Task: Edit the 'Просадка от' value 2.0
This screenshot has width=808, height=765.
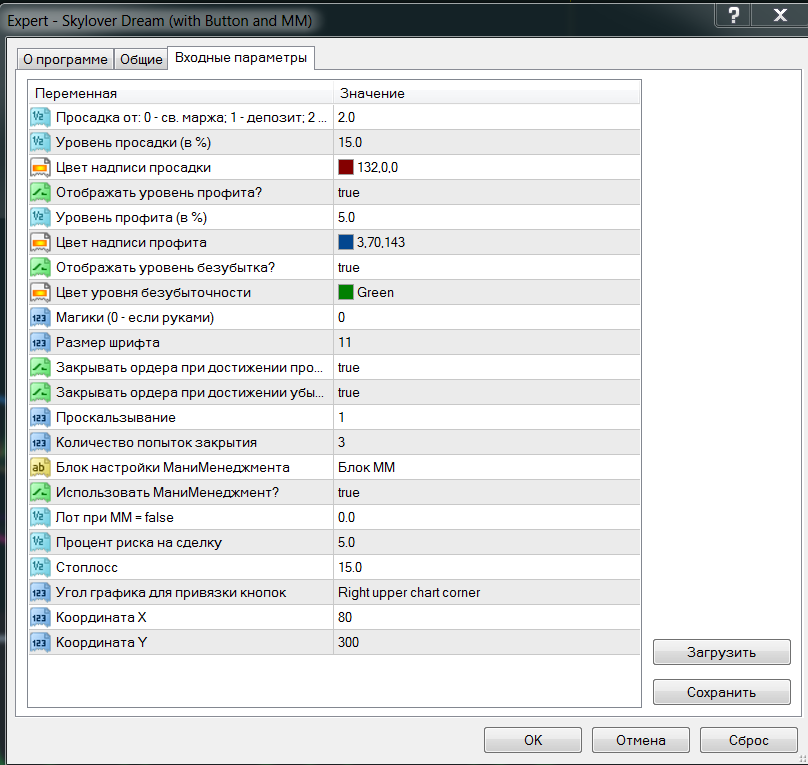Action: [x=486, y=117]
